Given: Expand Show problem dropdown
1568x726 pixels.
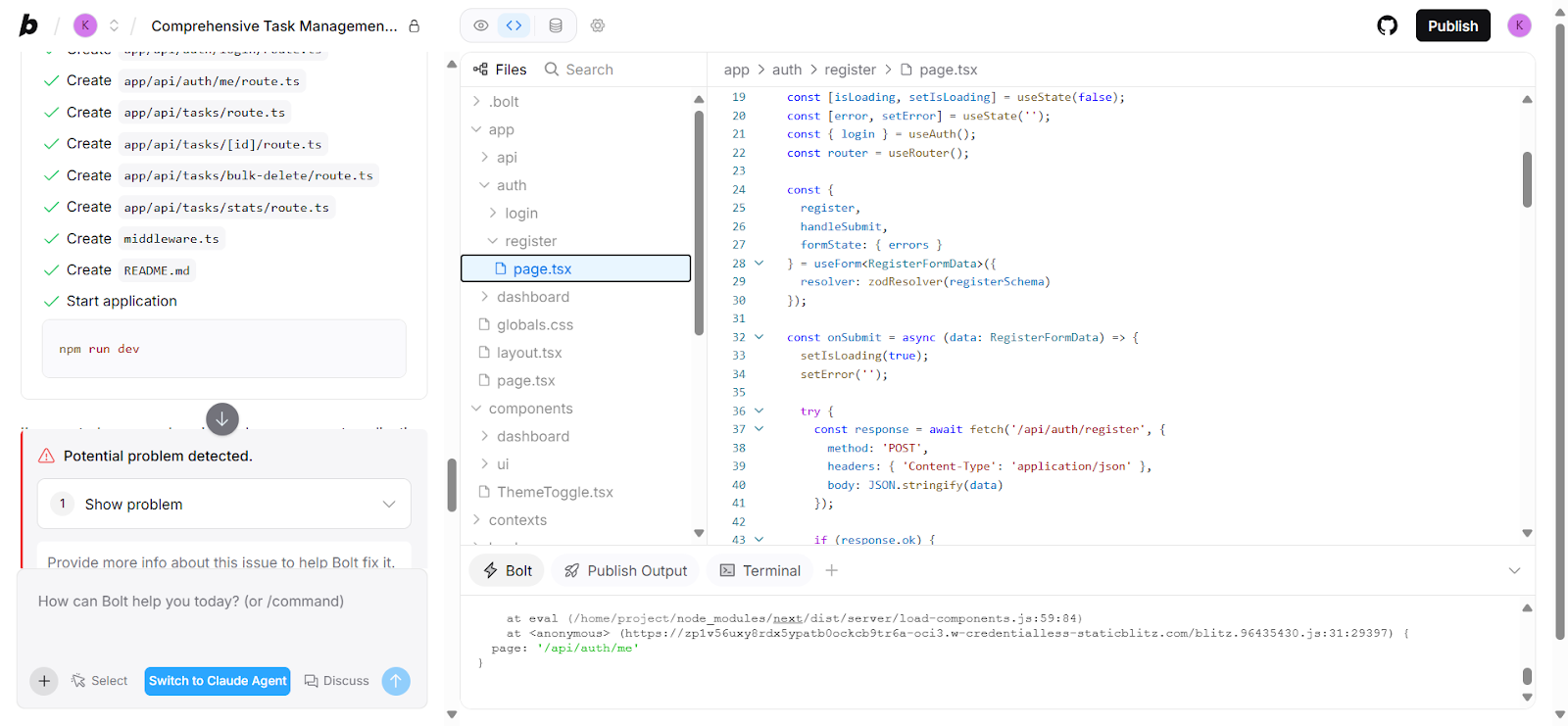Looking at the screenshot, I should pos(224,505).
